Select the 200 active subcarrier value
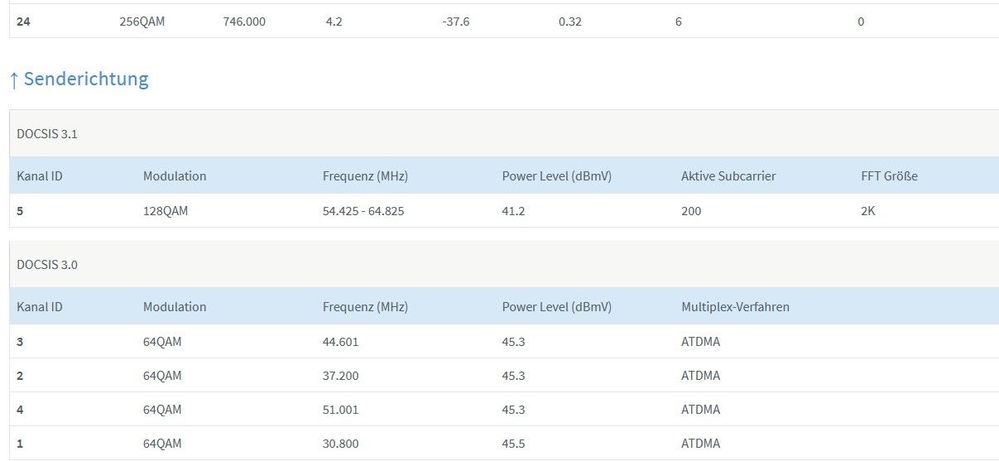Viewport: 999px width, 461px height. coord(691,211)
